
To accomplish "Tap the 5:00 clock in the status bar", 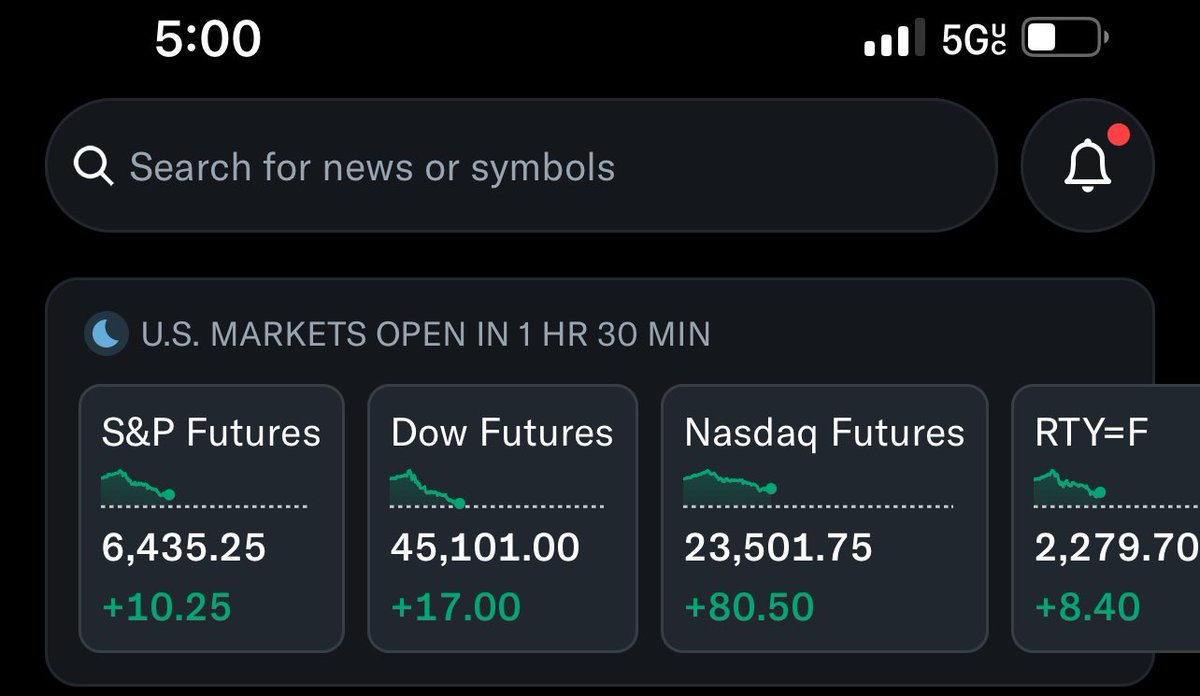I will point(208,39).
